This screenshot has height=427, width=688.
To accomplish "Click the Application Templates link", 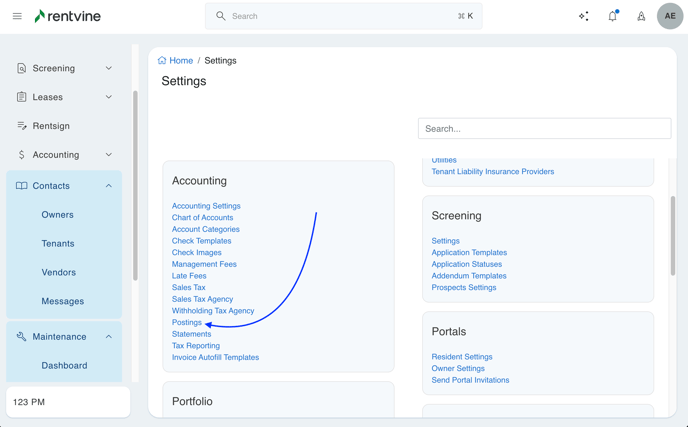I will [469, 252].
